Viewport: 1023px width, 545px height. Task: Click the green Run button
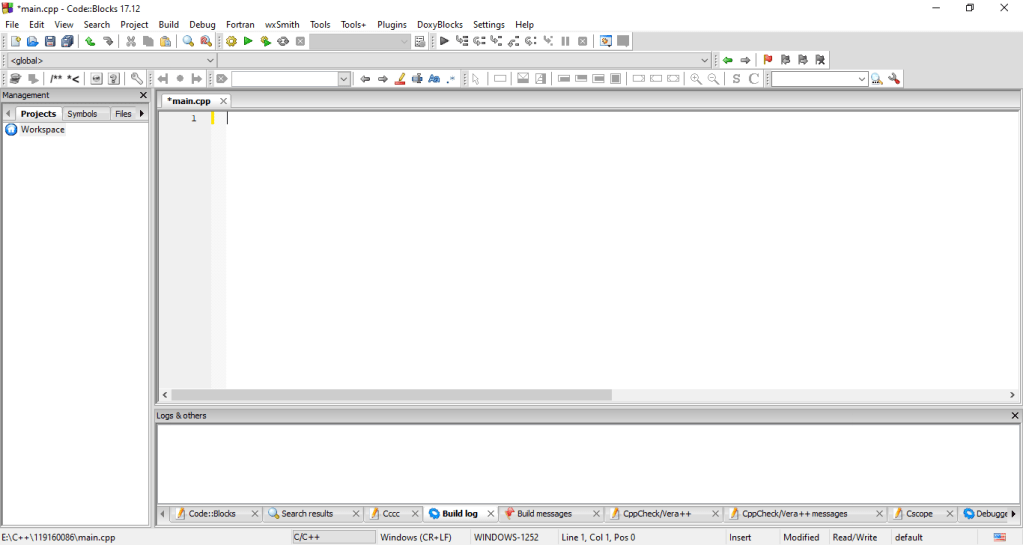pos(248,42)
